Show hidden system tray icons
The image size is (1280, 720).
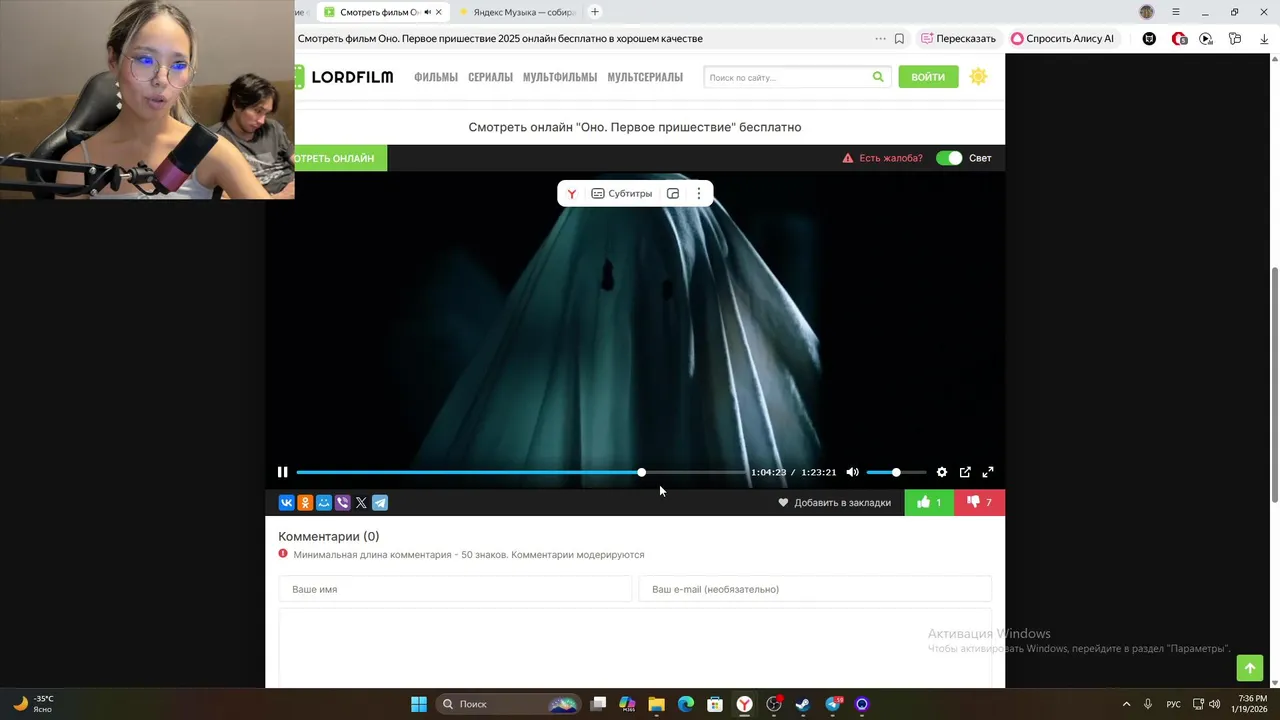click(x=1126, y=704)
